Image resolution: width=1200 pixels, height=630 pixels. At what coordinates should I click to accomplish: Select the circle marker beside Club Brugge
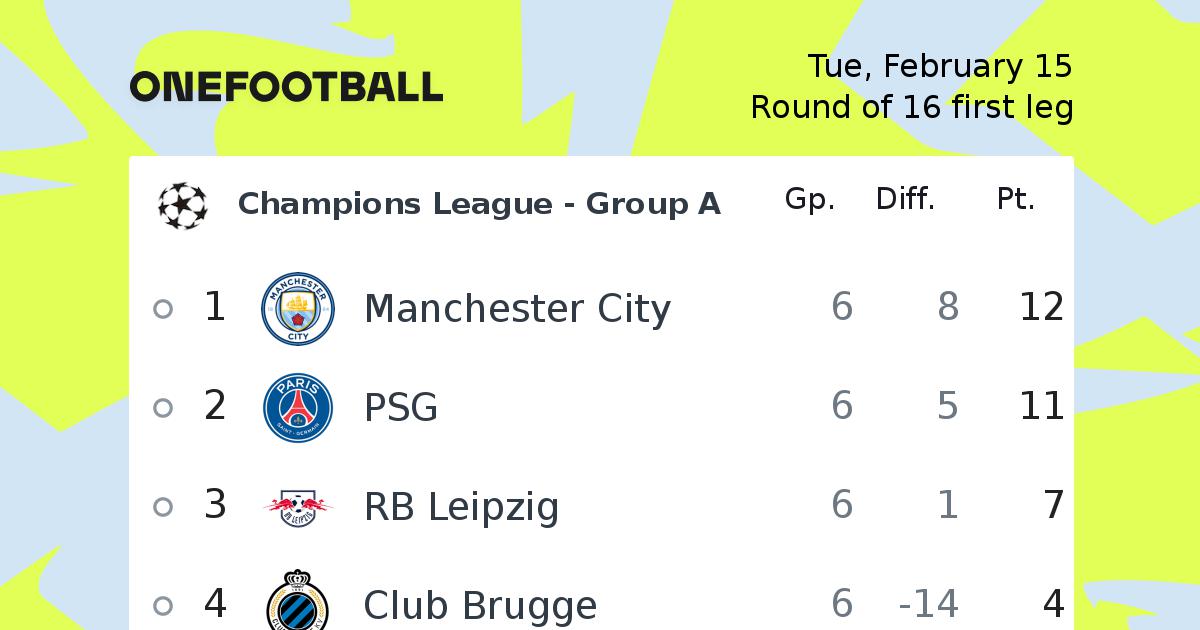coord(163,606)
